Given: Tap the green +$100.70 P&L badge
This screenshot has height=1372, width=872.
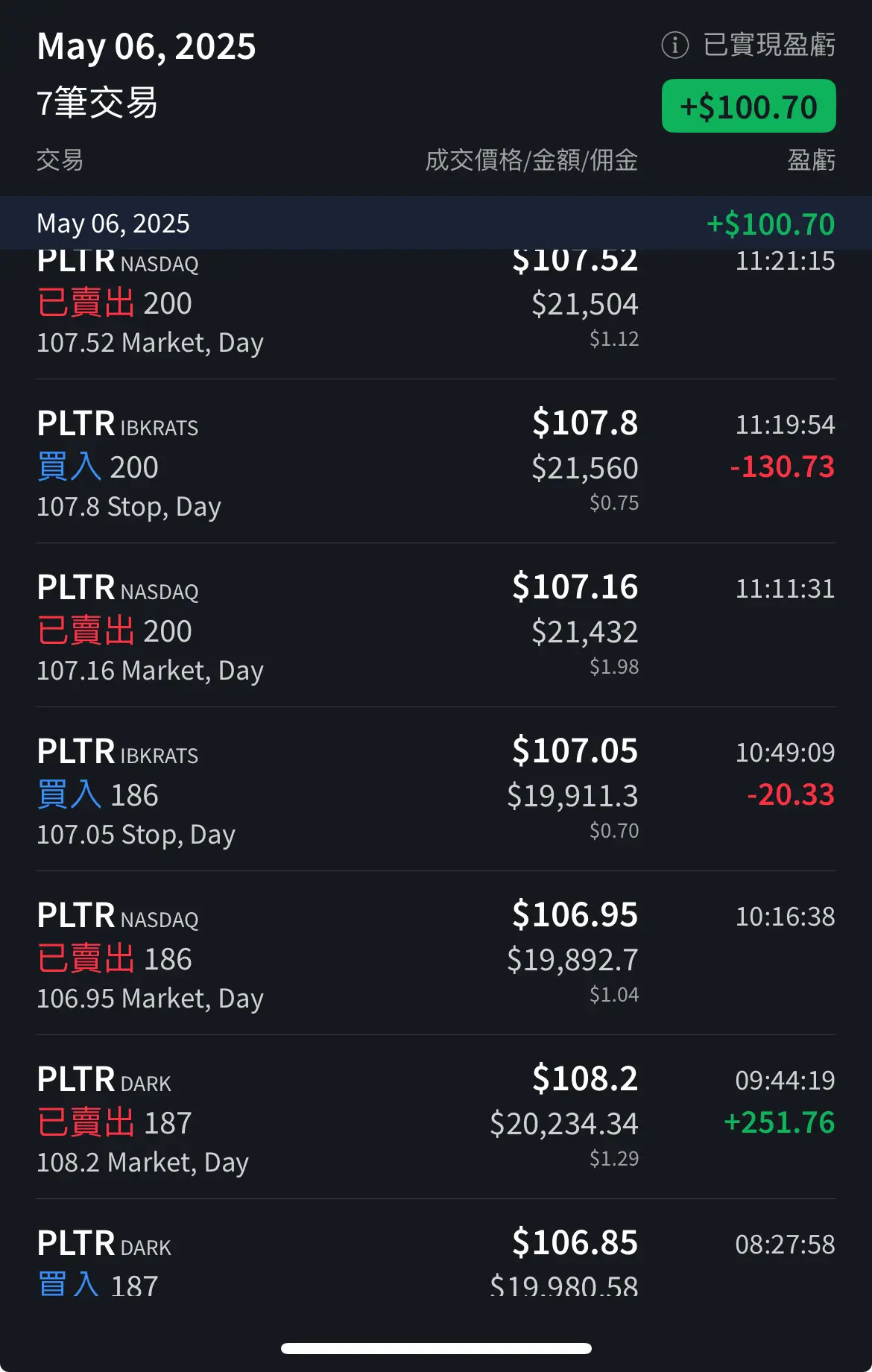Looking at the screenshot, I should [x=748, y=107].
